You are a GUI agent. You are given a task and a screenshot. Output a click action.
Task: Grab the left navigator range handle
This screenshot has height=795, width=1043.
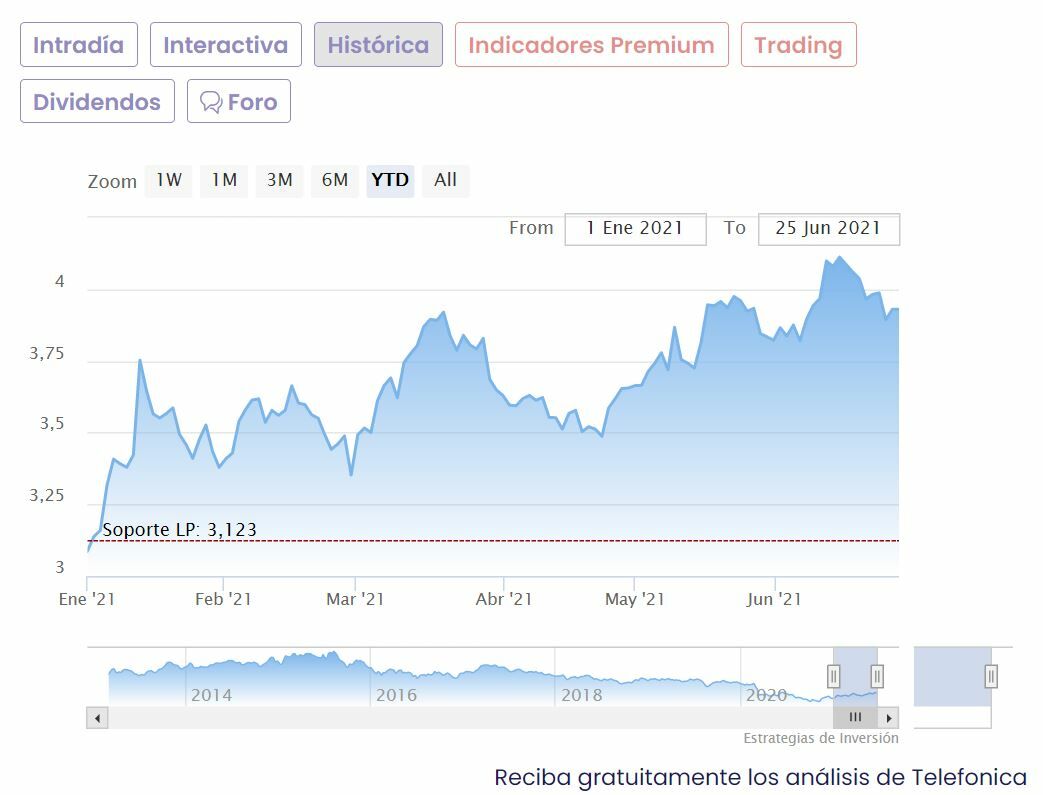[x=834, y=676]
